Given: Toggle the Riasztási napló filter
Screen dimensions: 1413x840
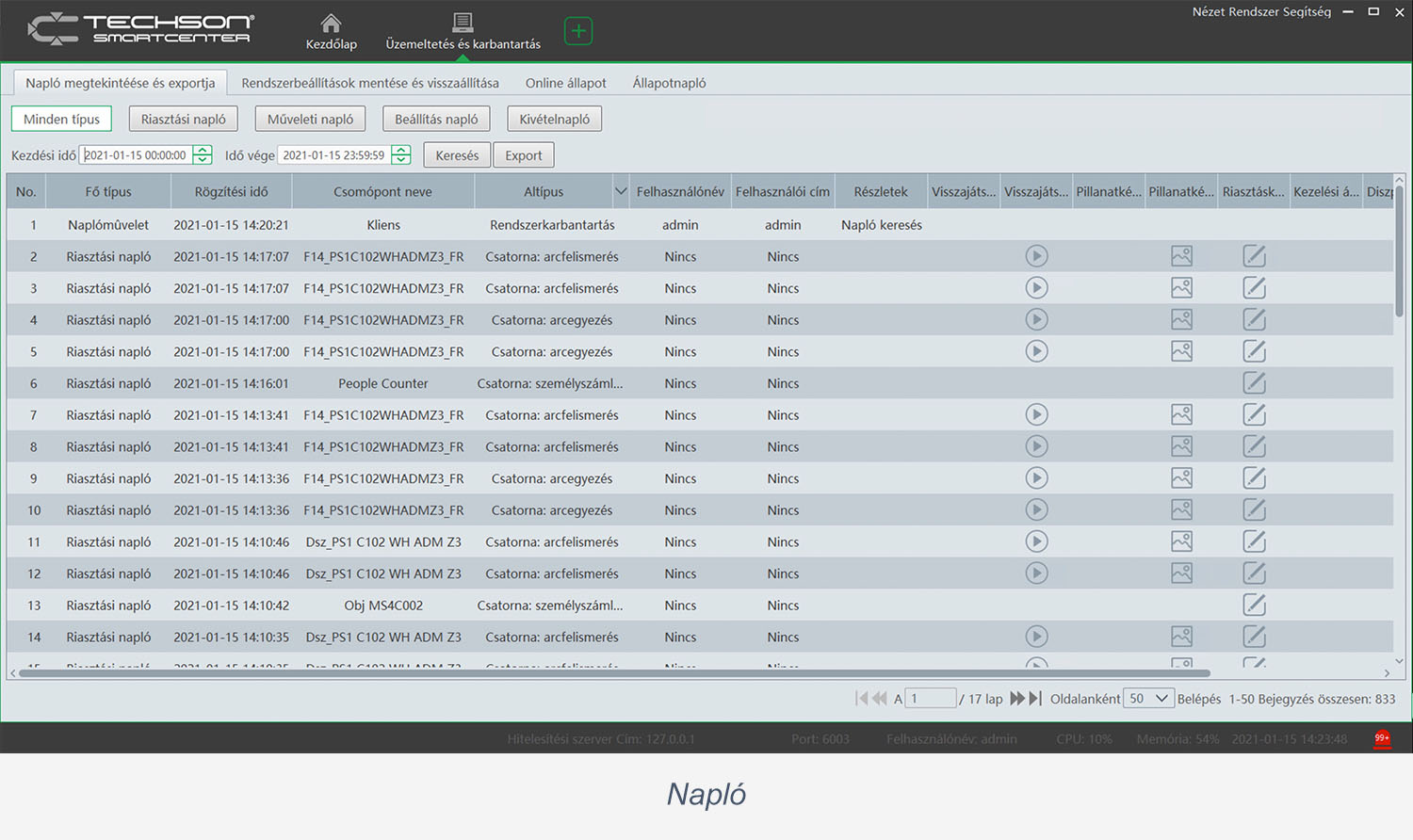Looking at the screenshot, I should tap(184, 119).
